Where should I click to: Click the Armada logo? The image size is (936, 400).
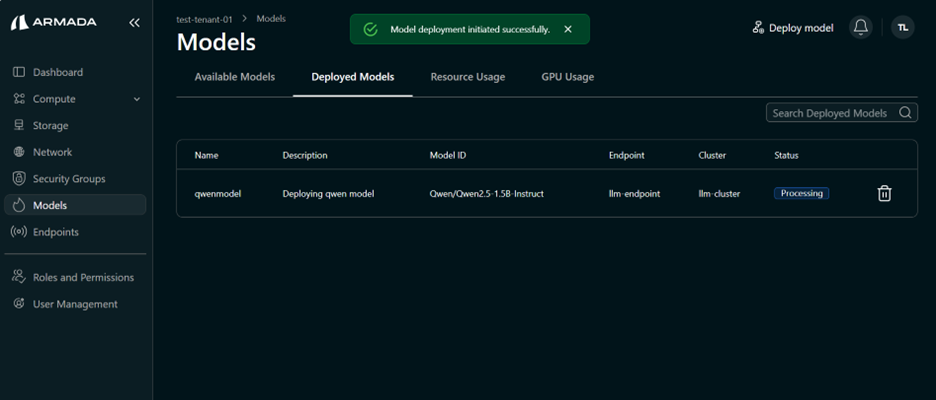point(57,22)
